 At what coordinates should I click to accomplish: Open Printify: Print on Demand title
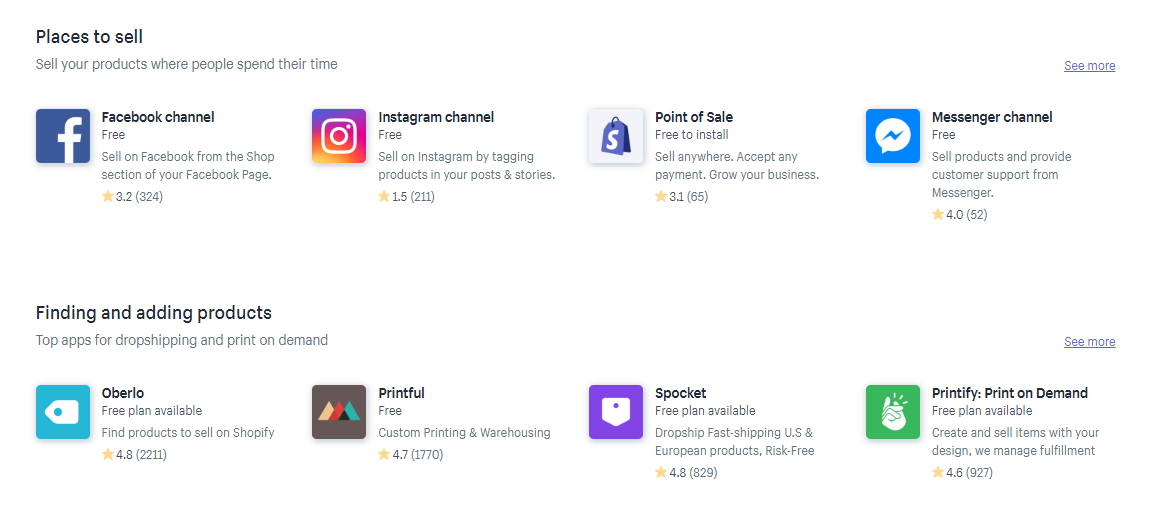click(1010, 393)
